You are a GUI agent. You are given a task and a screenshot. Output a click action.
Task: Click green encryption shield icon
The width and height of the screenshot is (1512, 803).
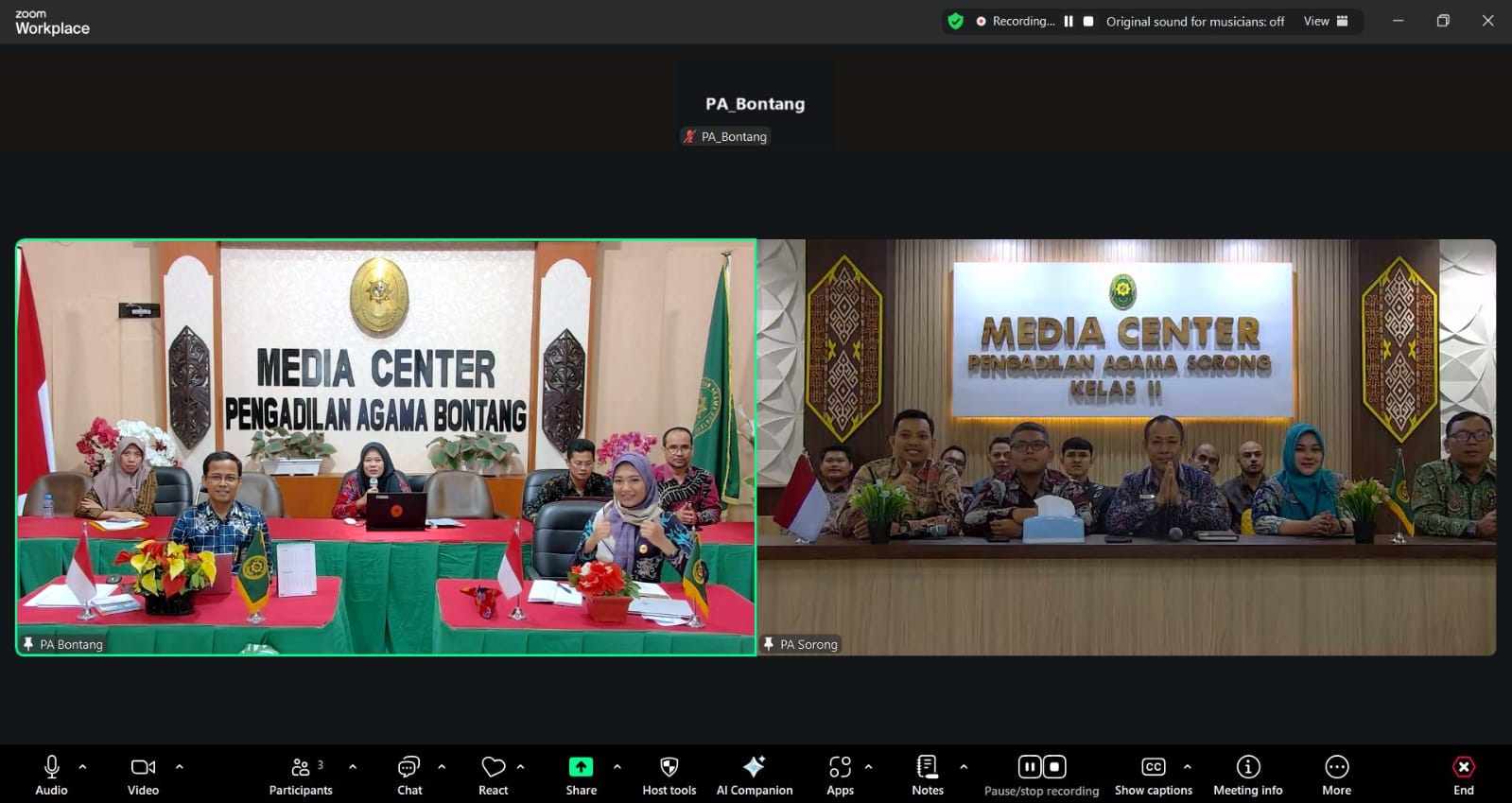click(x=956, y=21)
